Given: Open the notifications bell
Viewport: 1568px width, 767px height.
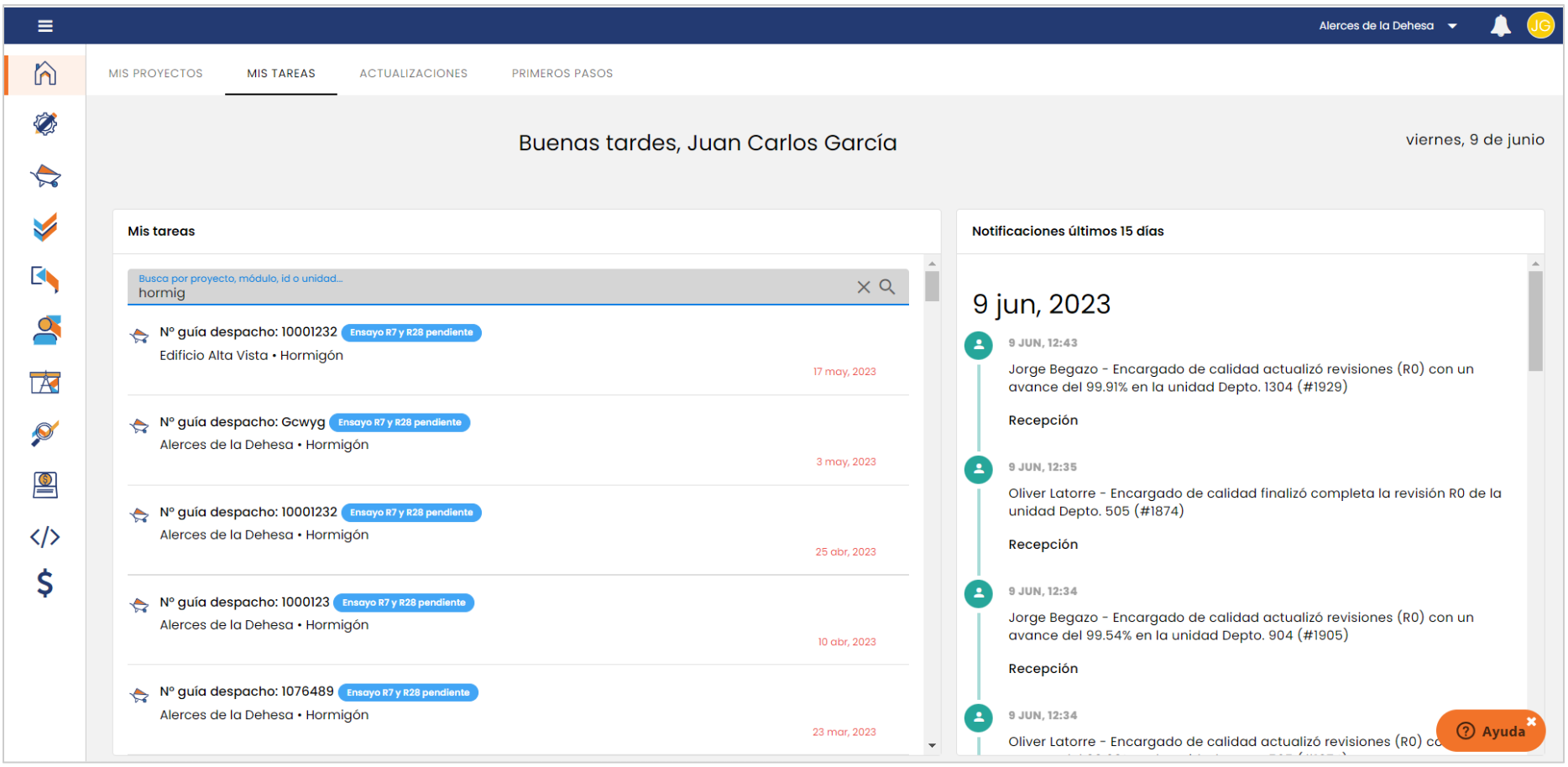Looking at the screenshot, I should click(1500, 26).
